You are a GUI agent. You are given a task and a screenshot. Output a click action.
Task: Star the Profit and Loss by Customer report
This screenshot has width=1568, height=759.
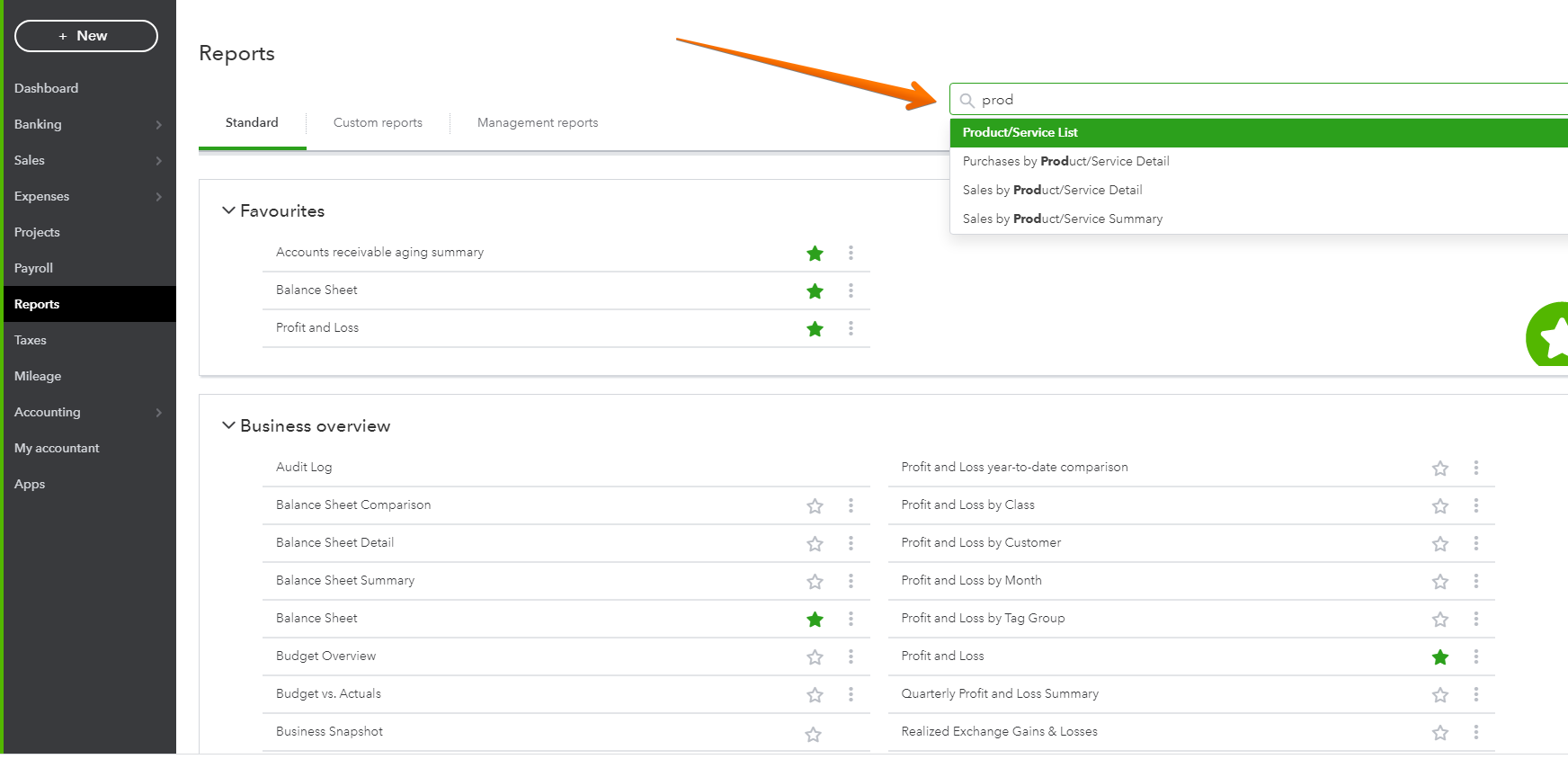pyautogui.click(x=1440, y=544)
